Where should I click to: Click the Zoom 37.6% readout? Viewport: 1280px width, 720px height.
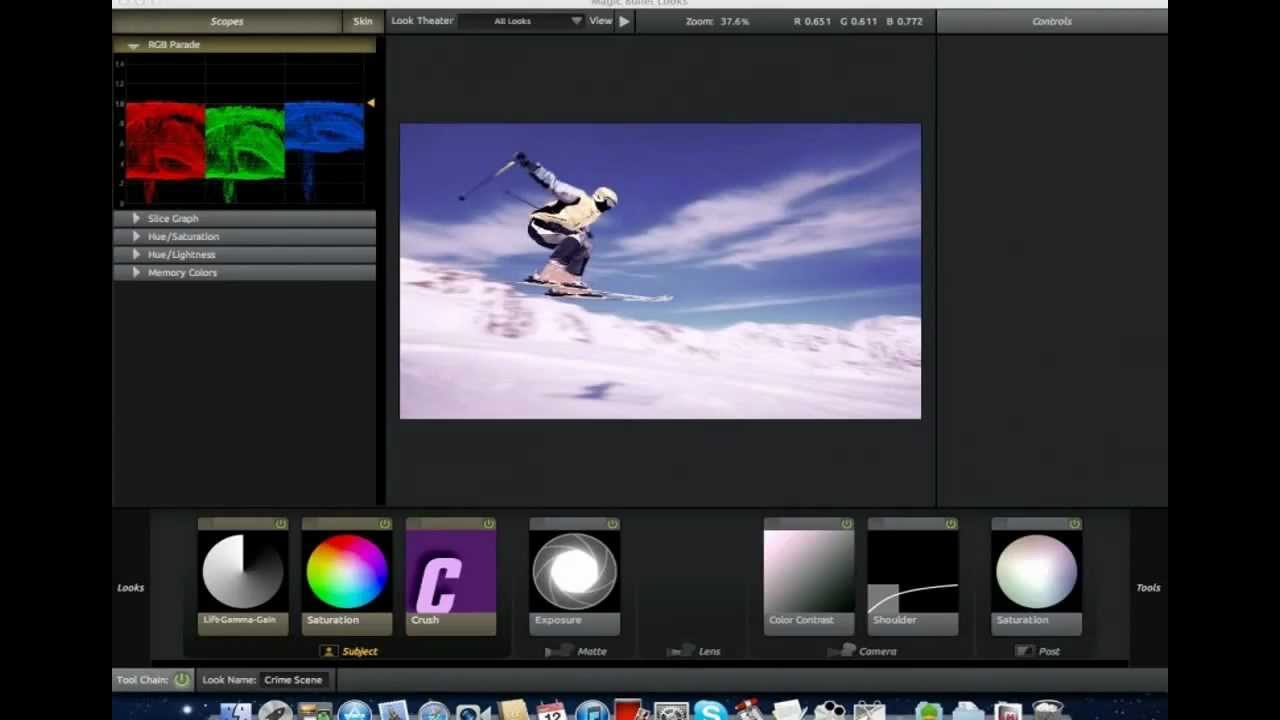[x=717, y=21]
